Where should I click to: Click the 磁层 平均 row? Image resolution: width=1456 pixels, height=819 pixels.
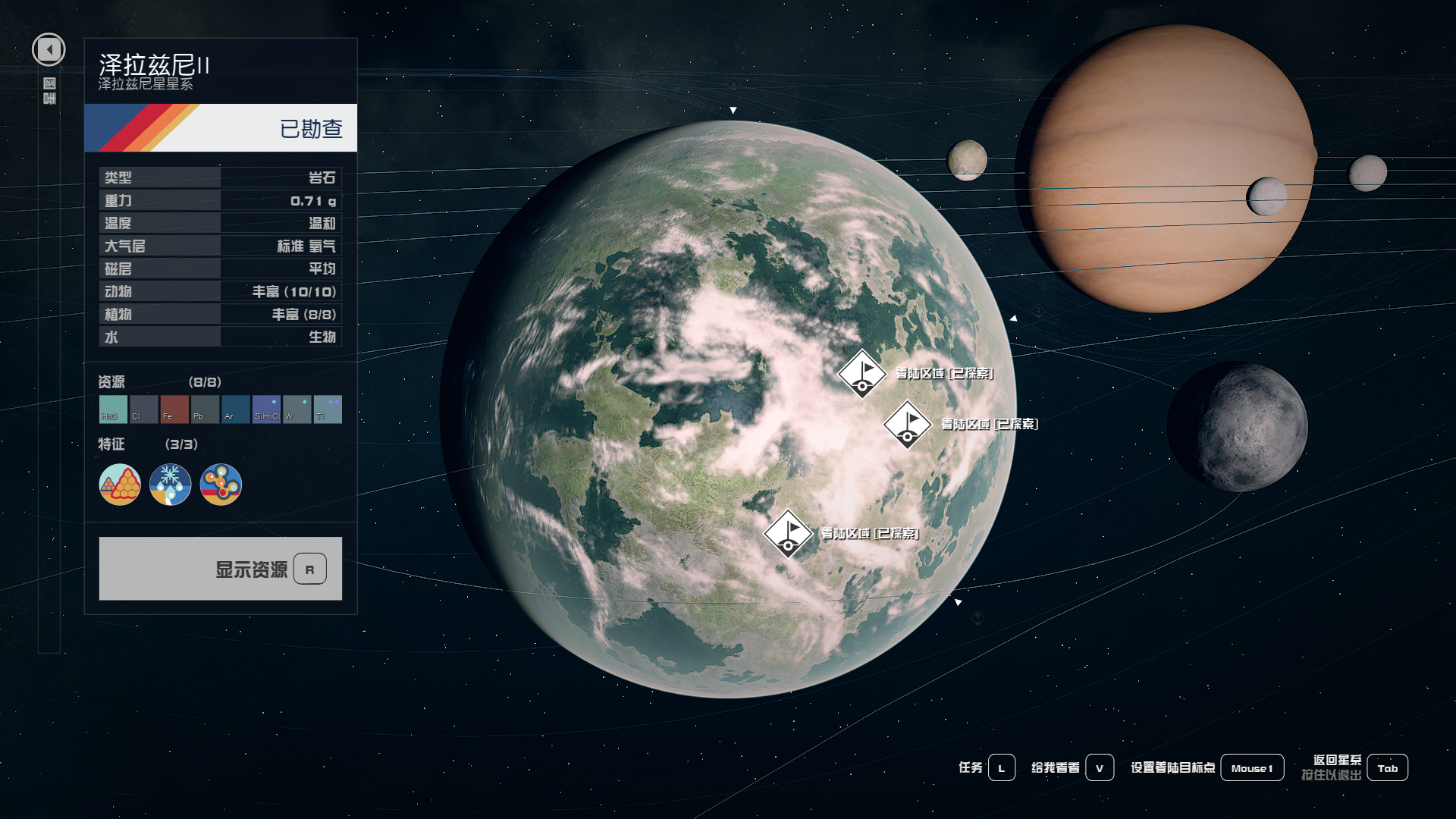click(x=221, y=268)
